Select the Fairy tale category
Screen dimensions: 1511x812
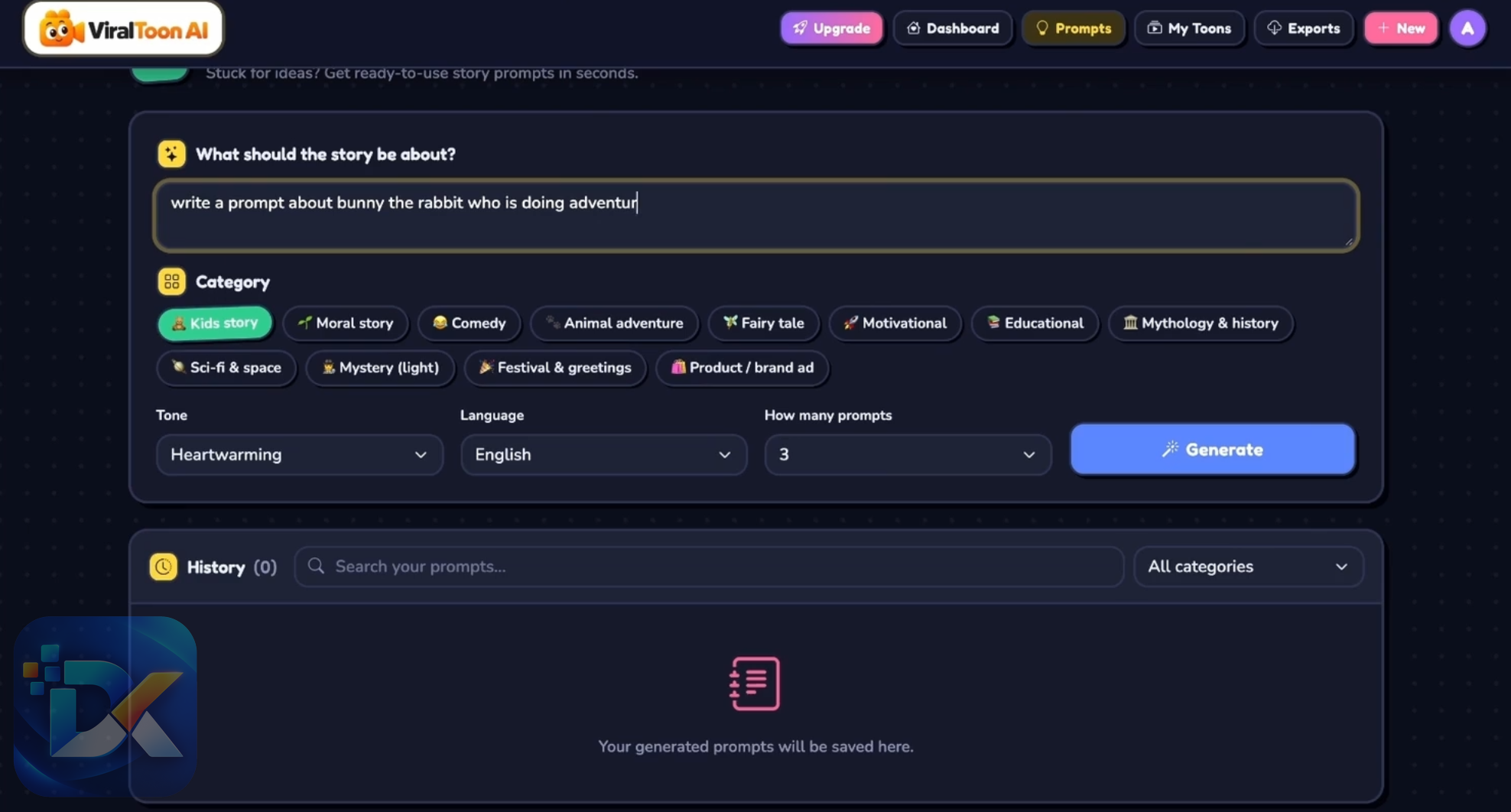(763, 323)
